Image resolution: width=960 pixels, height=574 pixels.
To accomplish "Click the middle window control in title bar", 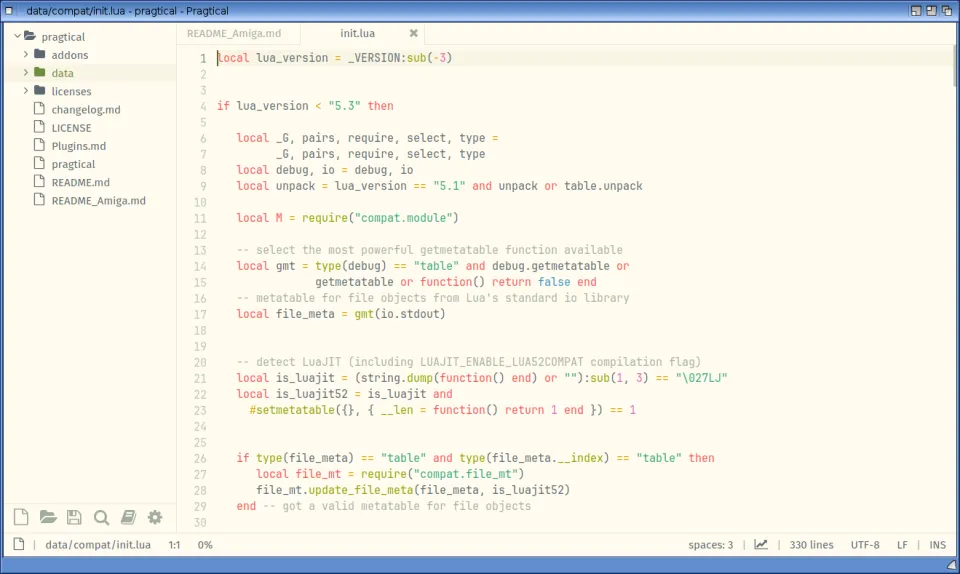I will [x=931, y=10].
